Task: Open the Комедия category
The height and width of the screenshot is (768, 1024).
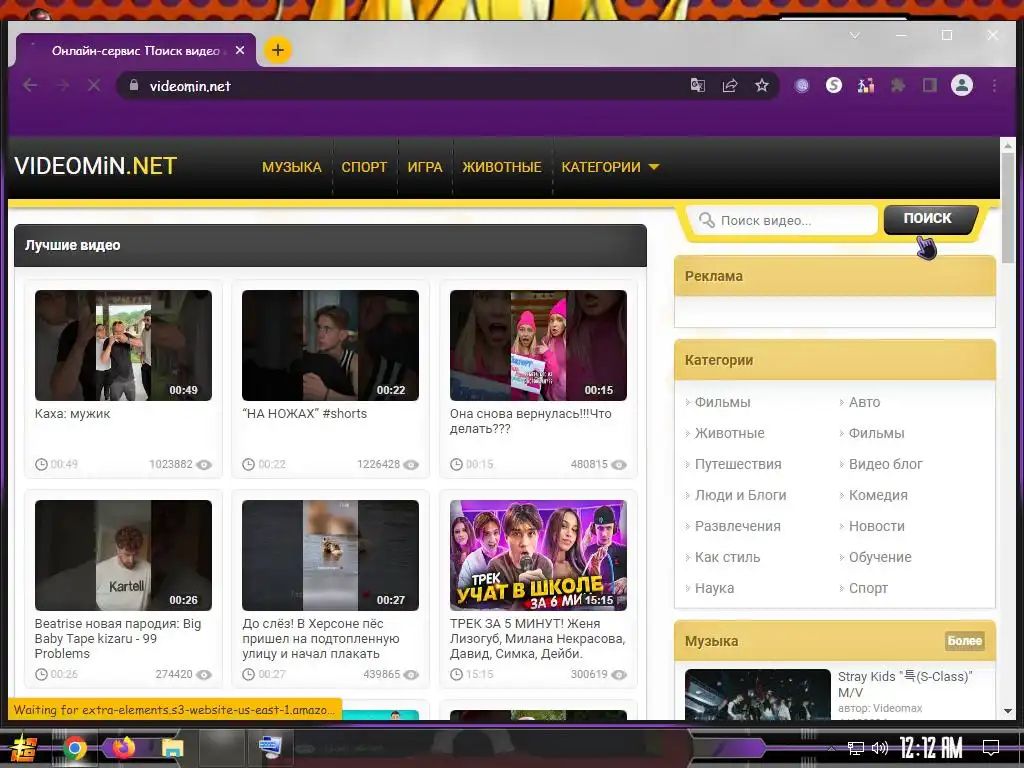Action: 878,495
